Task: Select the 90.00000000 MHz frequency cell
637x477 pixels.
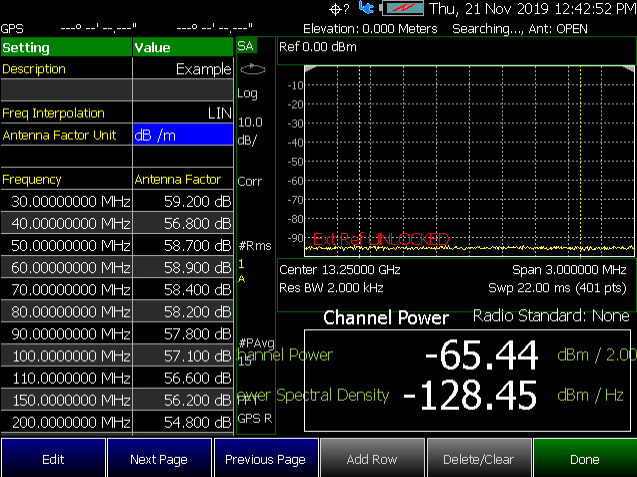Action: [67, 334]
